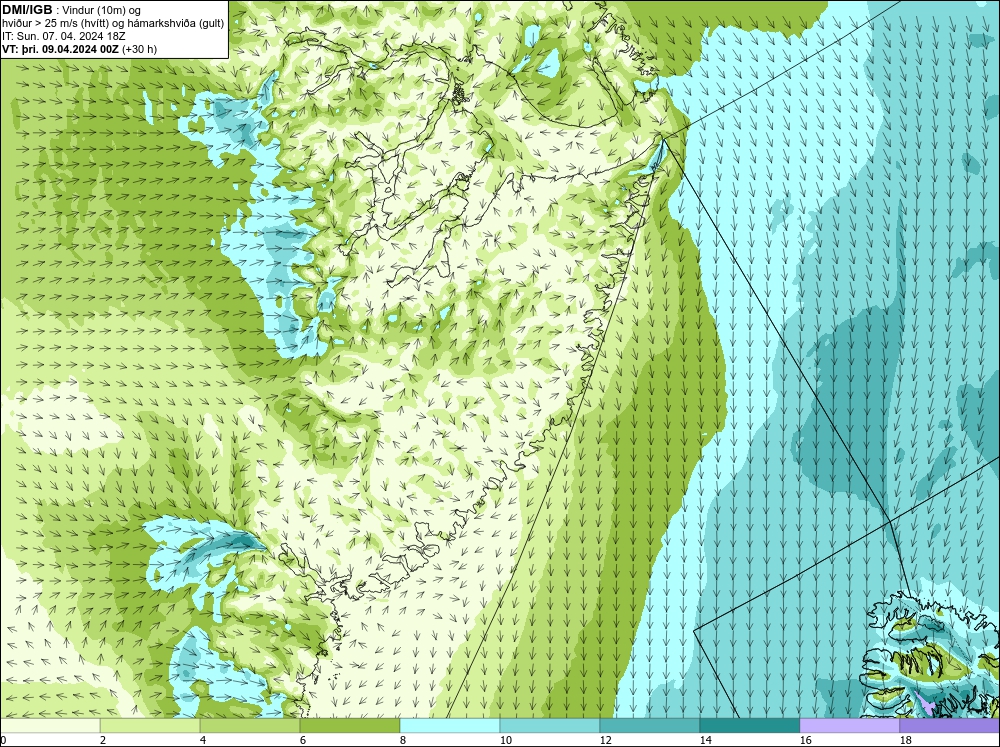Click the 4–6 m/s green legend swatch
The width and height of the screenshot is (1000, 747).
[250, 726]
